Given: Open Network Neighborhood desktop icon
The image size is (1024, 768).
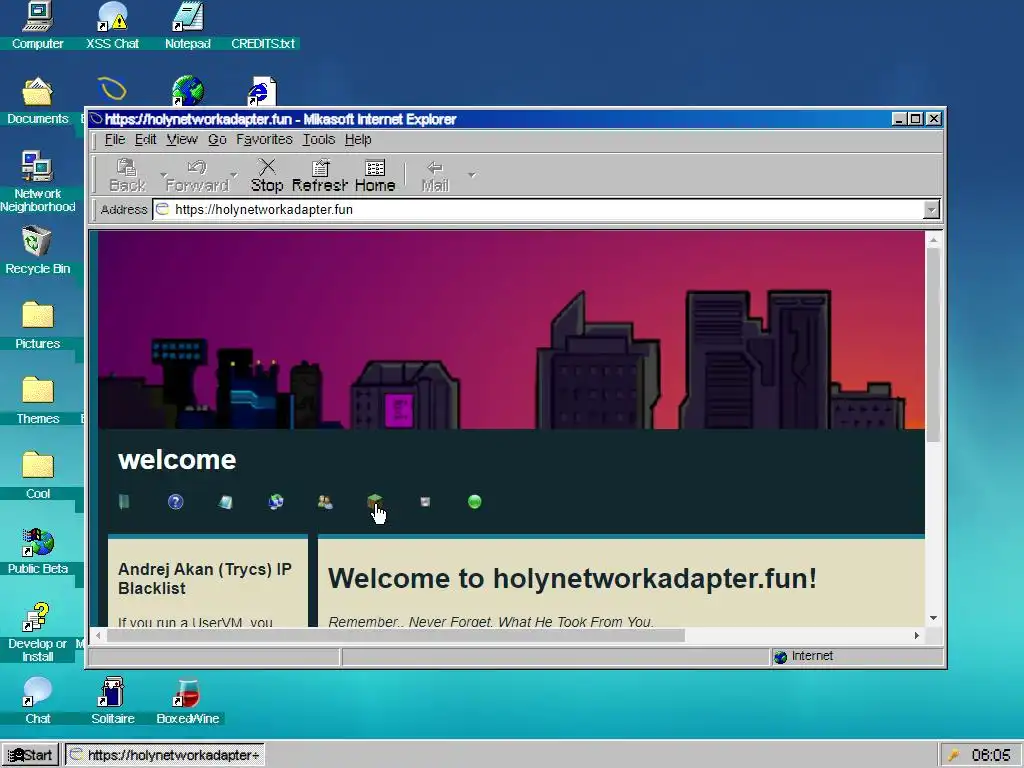Looking at the screenshot, I should (37, 182).
